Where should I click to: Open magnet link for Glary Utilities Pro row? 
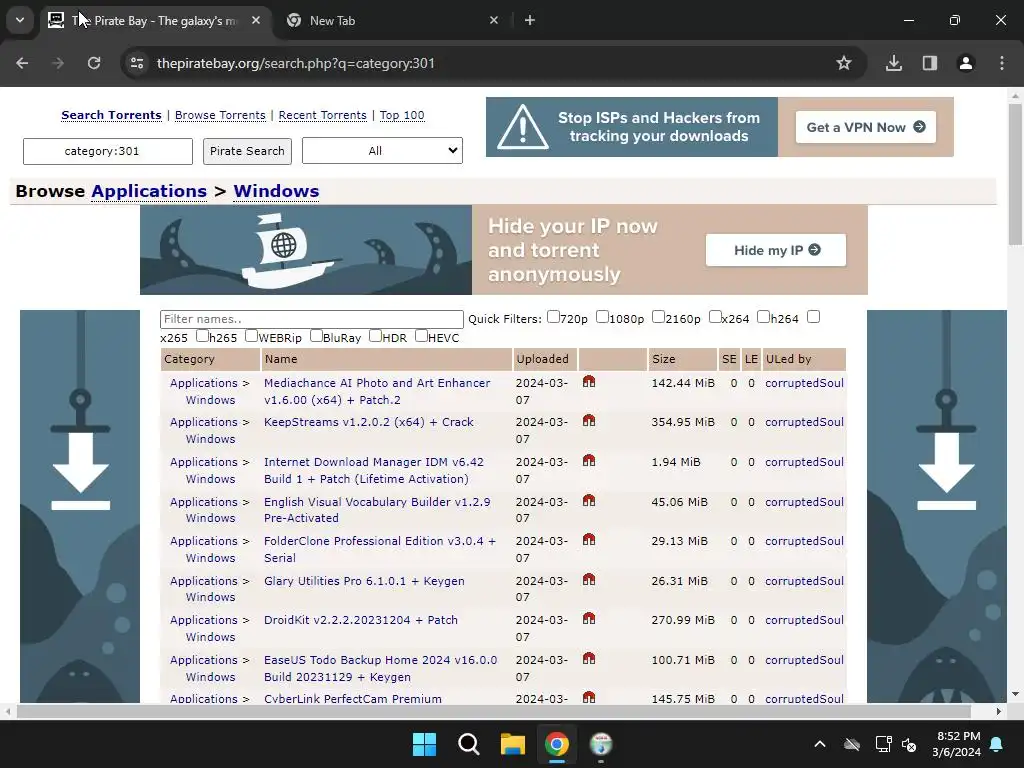pos(588,580)
